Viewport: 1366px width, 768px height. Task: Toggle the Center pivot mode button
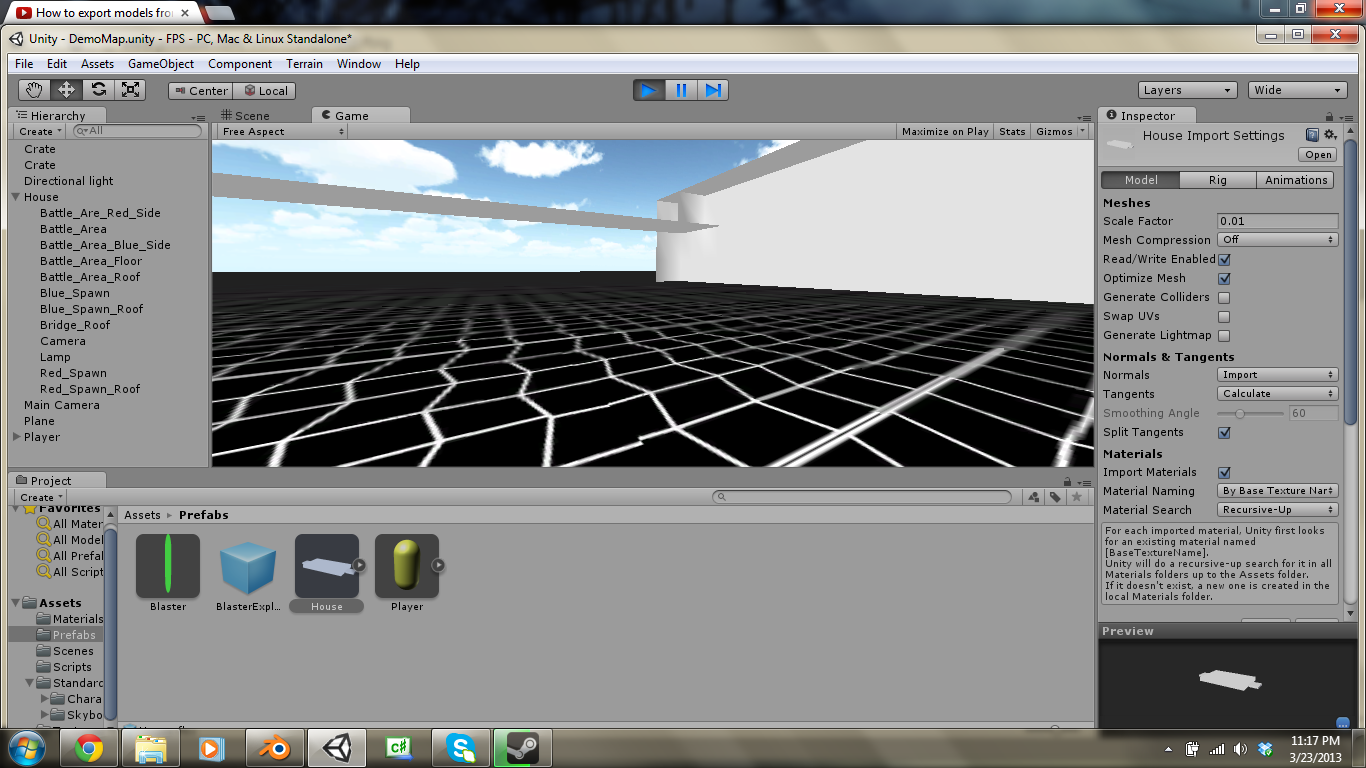[x=200, y=90]
